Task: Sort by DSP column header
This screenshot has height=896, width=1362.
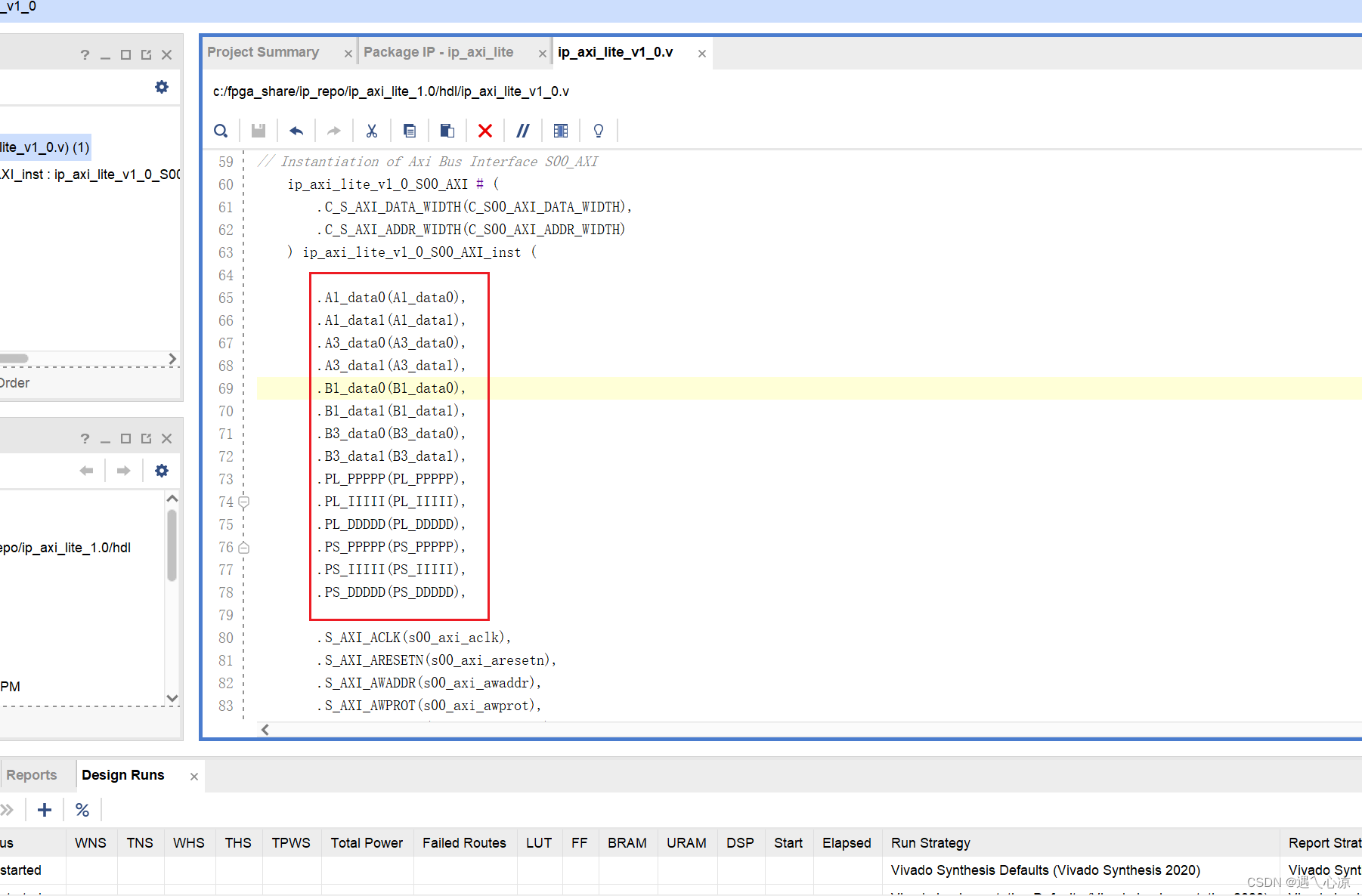Action: pyautogui.click(x=740, y=843)
